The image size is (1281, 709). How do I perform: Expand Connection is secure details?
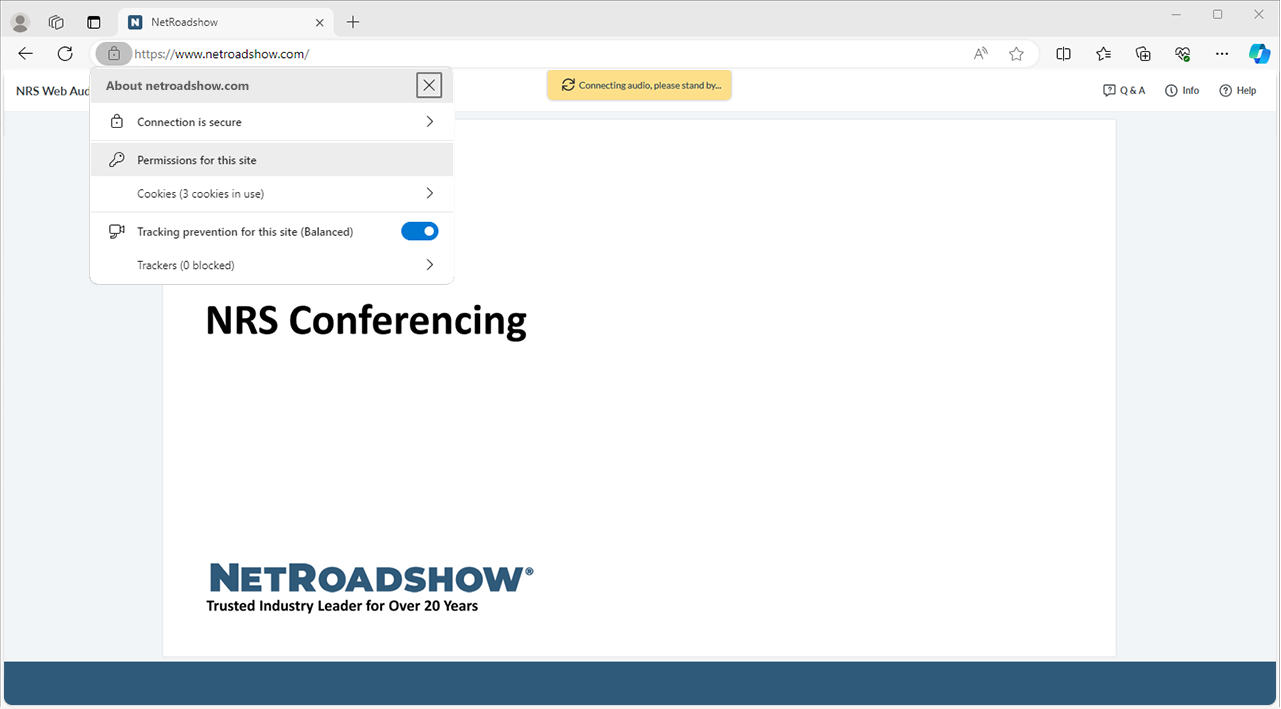272,121
